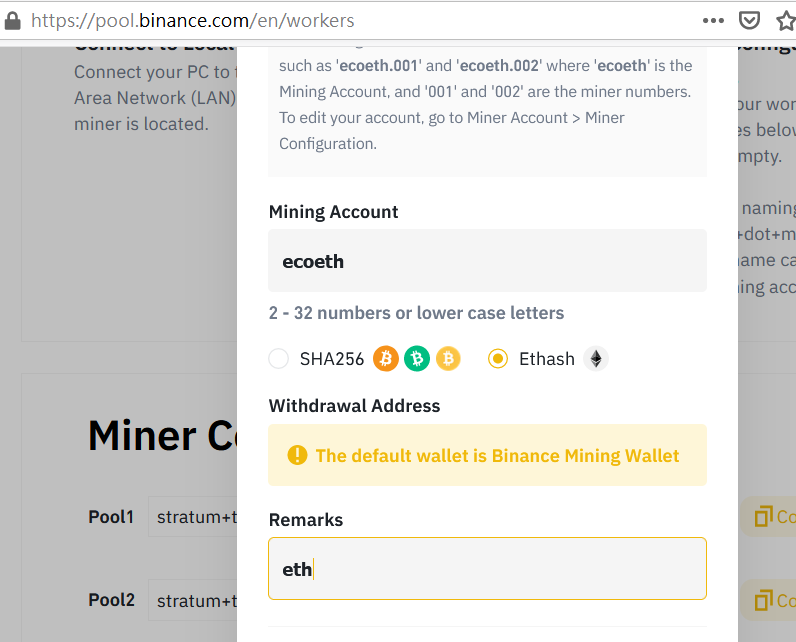This screenshot has width=796, height=642.
Task: Click the browser URL address bar
Action: (355, 21)
